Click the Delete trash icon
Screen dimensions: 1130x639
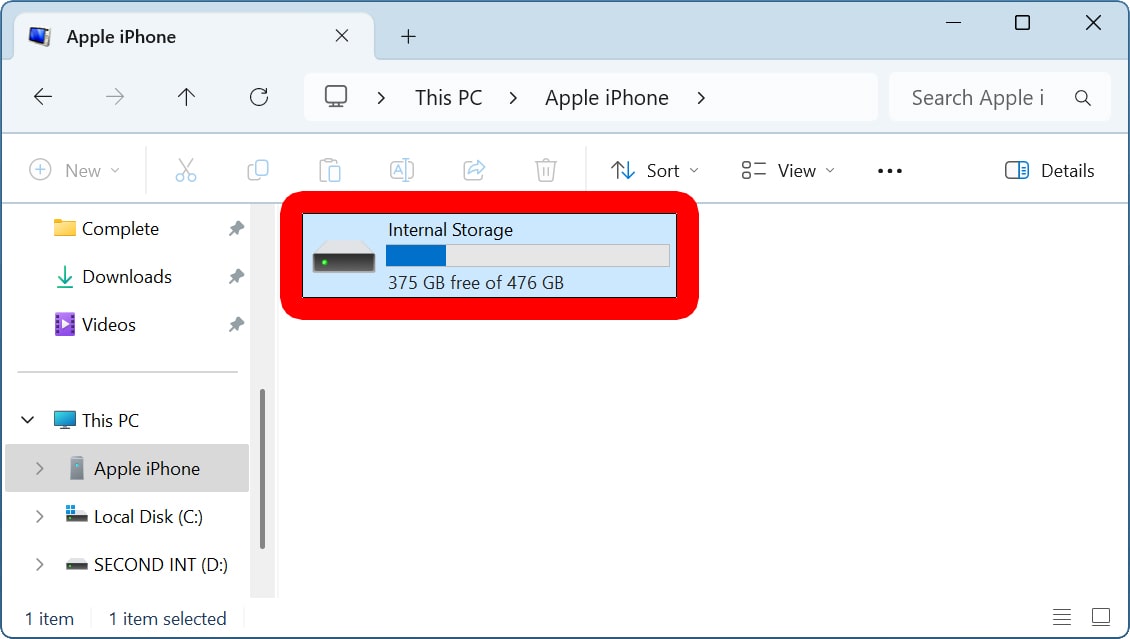[x=545, y=171]
